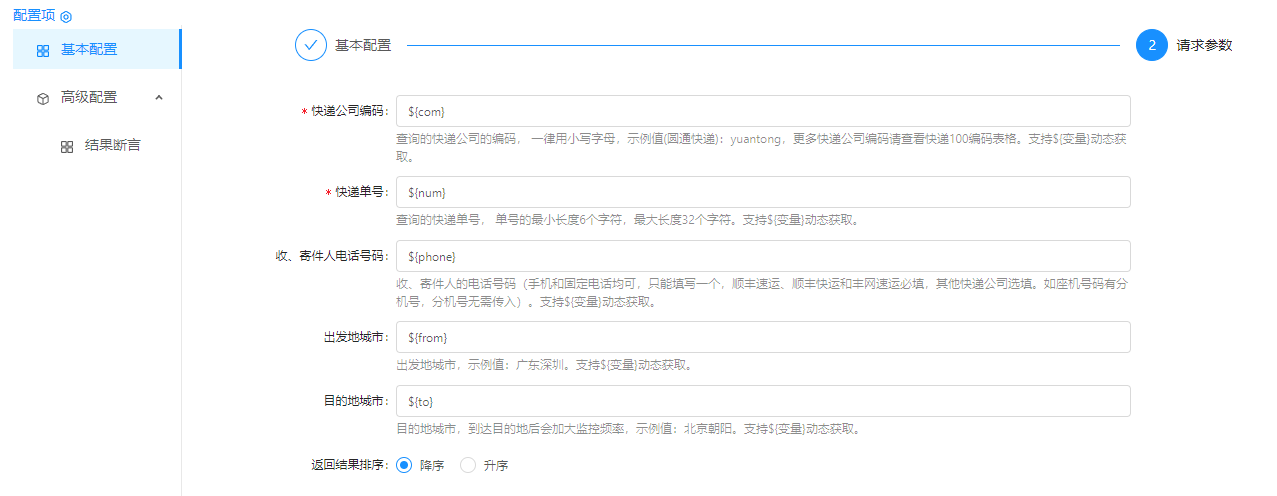Open the 基本配置 sidebar menu item
Viewport: 1277px width, 496px height.
click(x=89, y=49)
